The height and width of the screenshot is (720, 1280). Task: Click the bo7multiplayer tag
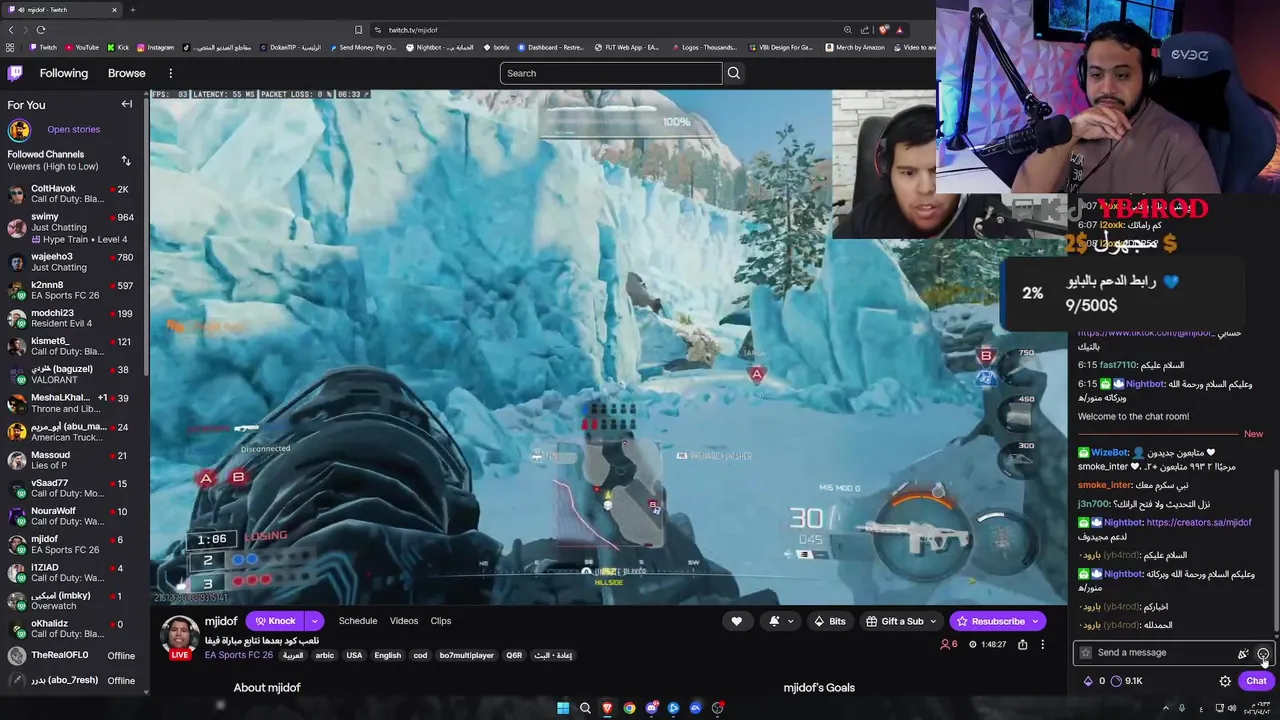tap(467, 655)
